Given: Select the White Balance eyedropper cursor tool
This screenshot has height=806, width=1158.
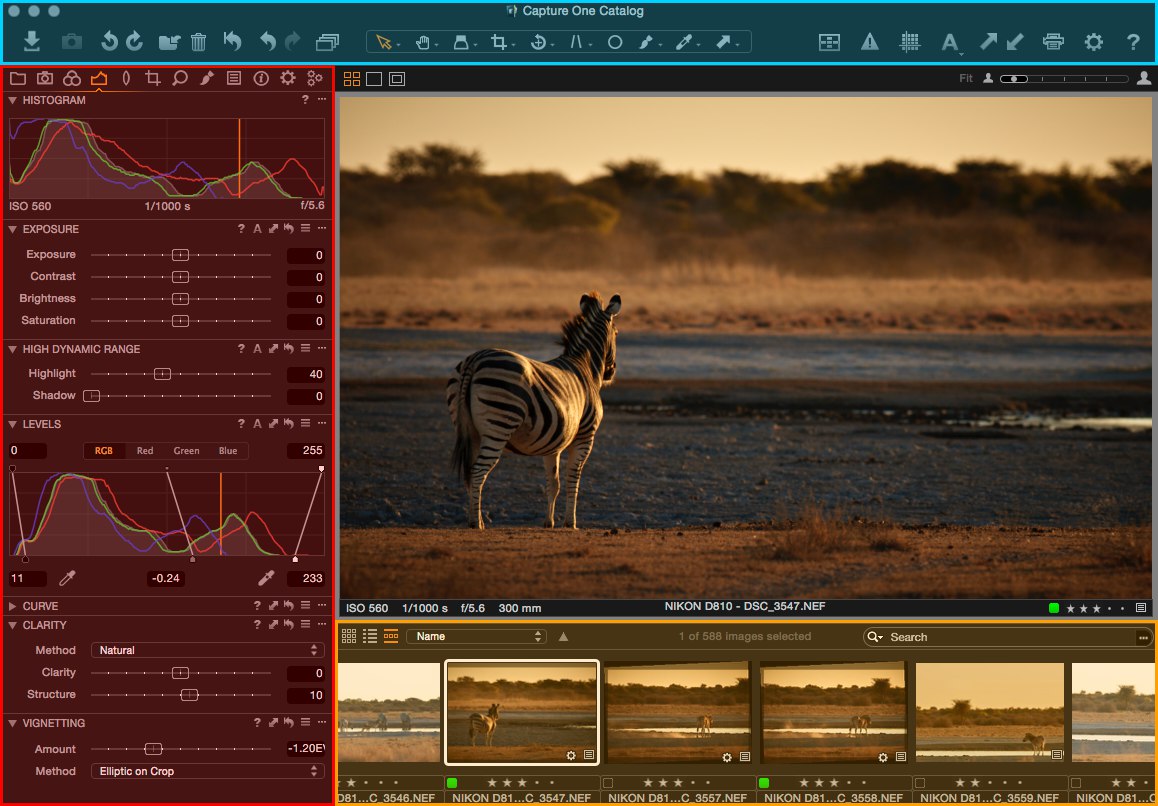Looking at the screenshot, I should tap(683, 42).
